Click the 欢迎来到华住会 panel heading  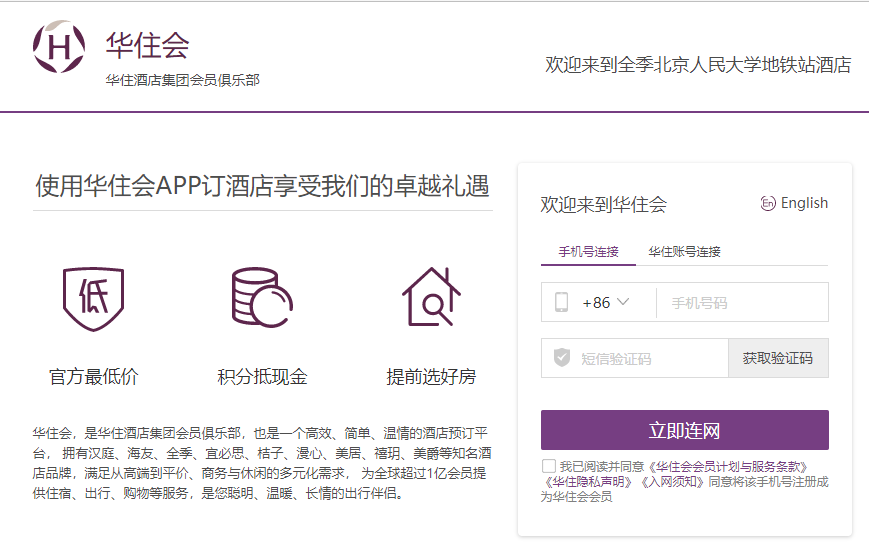tap(604, 205)
